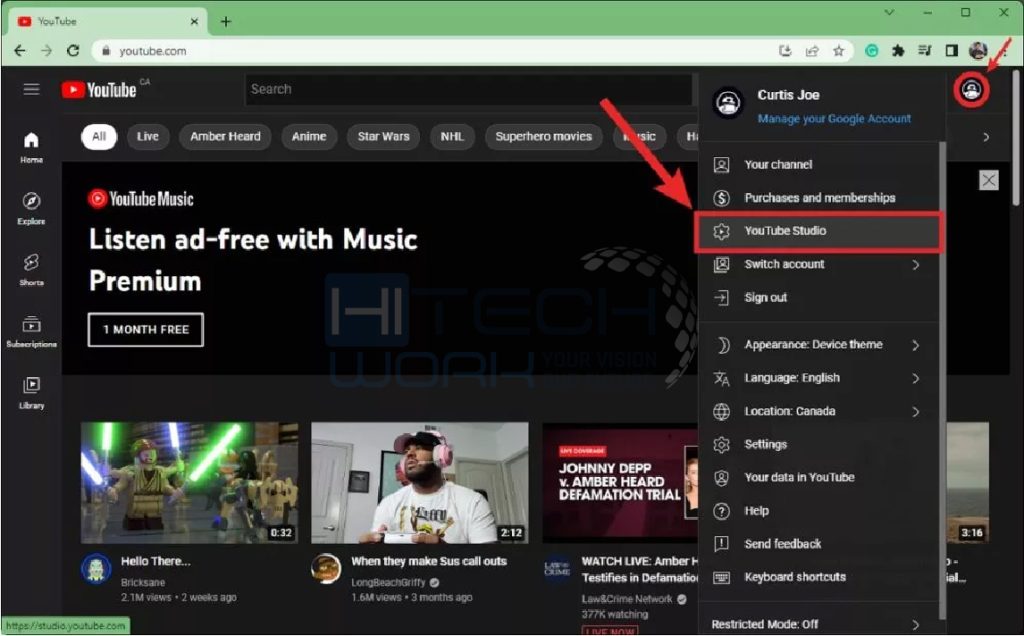Screen dimensions: 1024x636
Task: Open Library in the sidebar
Action: (31, 392)
